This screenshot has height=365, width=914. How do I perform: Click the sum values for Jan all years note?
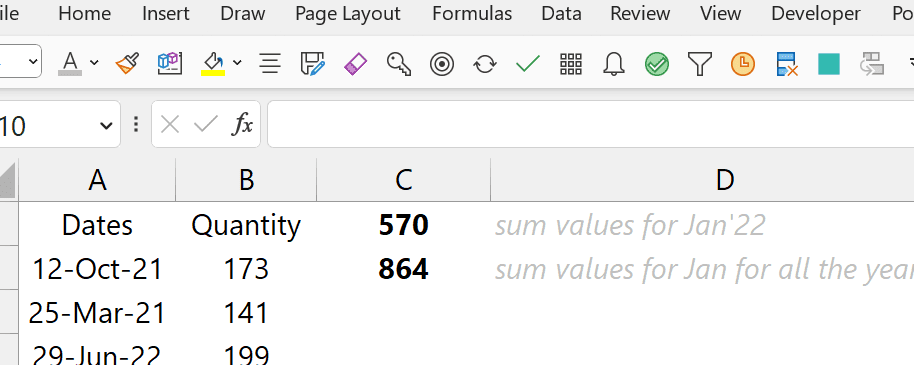point(704,269)
